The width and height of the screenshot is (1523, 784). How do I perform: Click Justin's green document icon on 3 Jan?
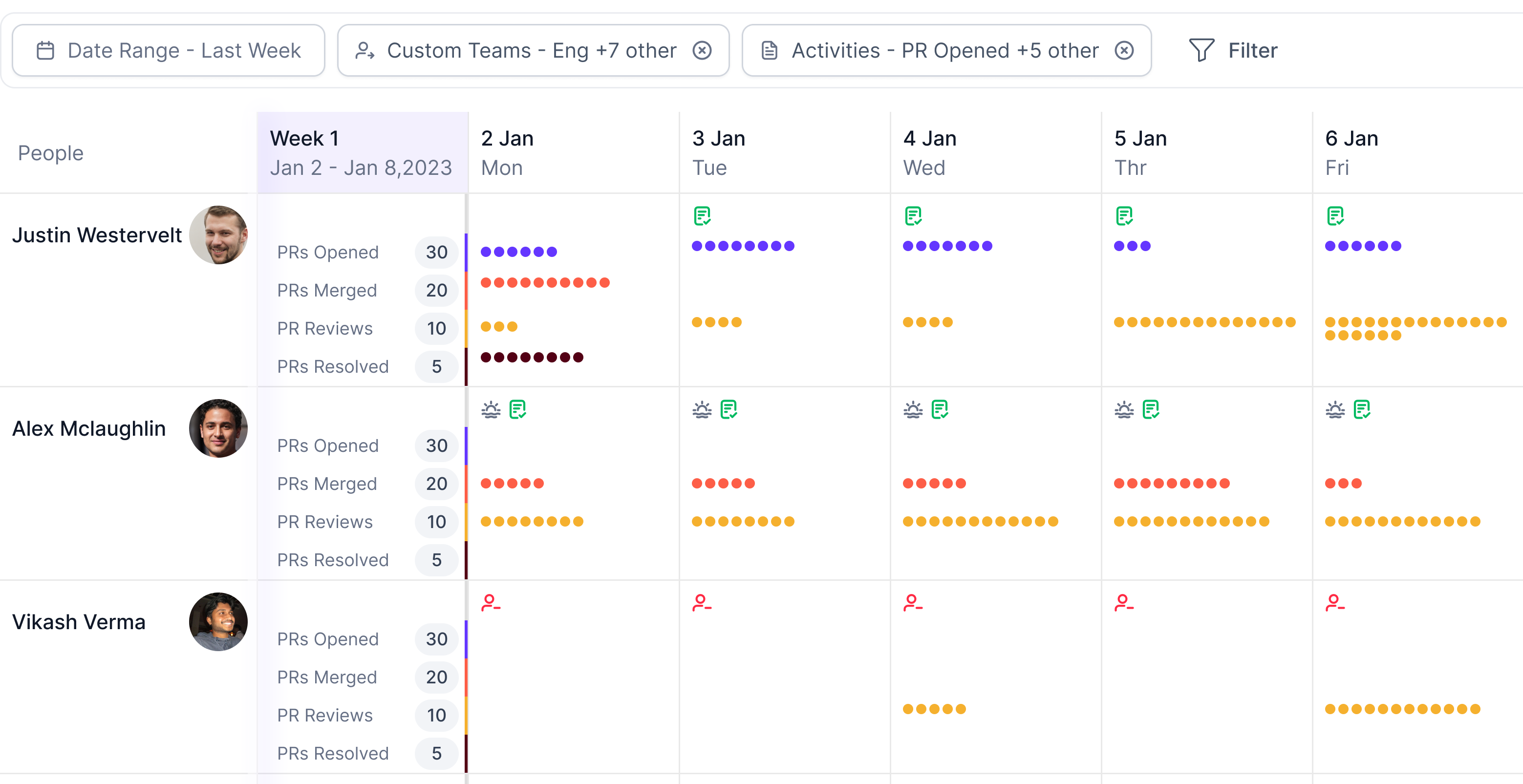point(702,216)
